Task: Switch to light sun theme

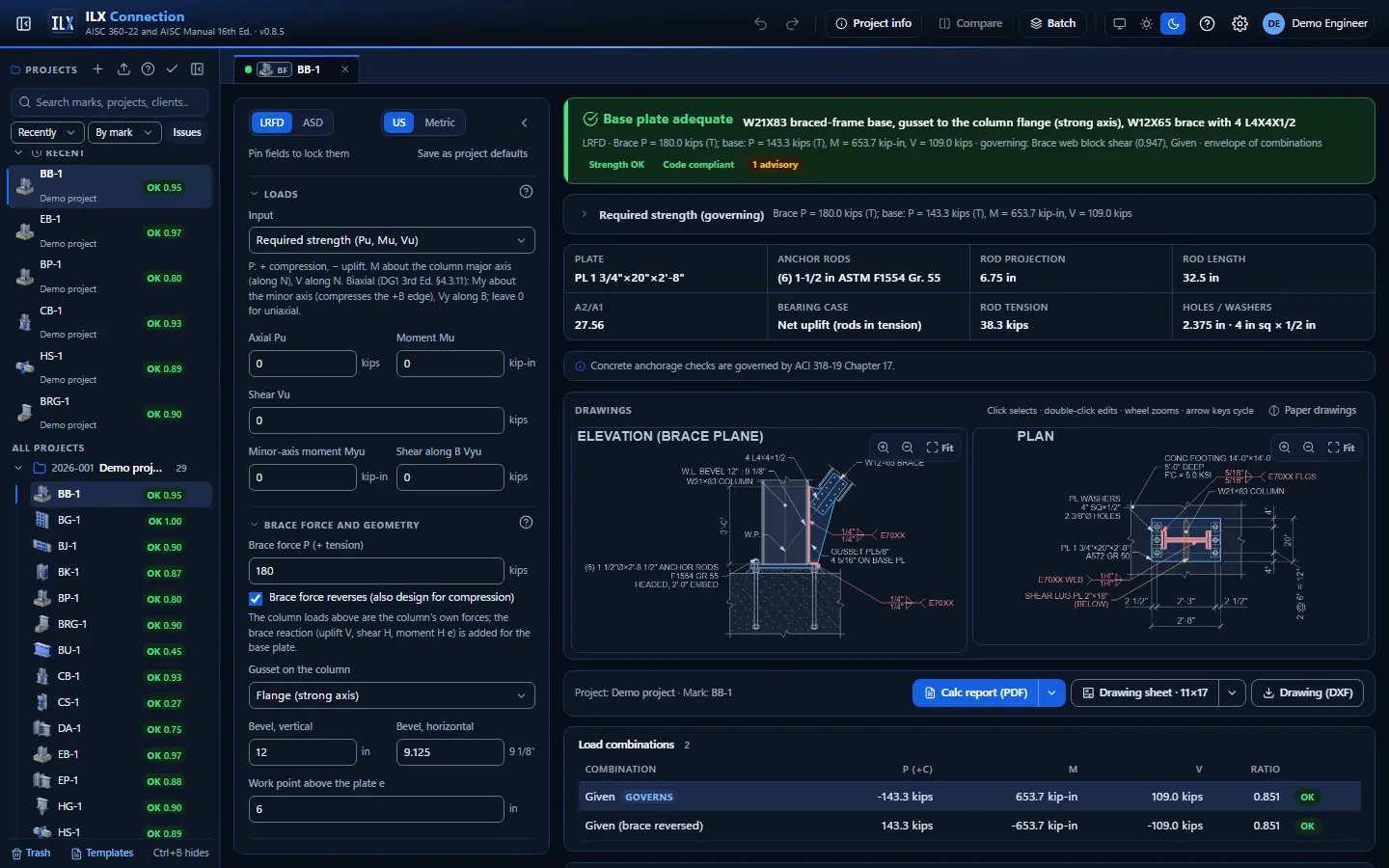Action: coord(1146,23)
